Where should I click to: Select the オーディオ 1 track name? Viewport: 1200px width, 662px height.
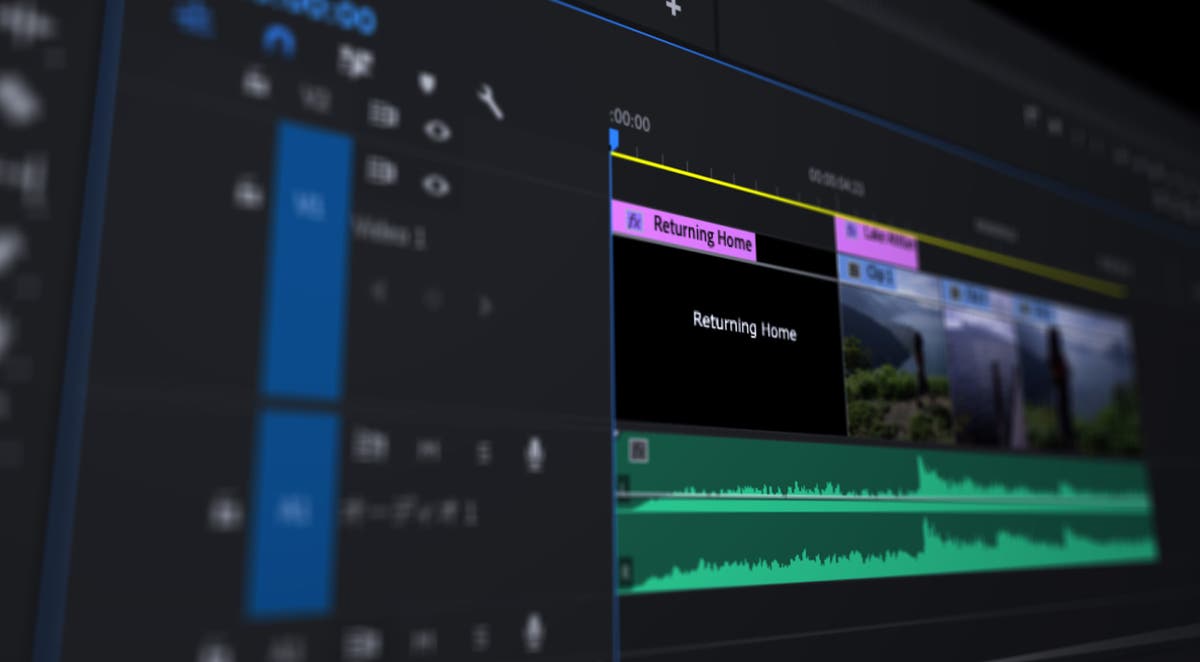point(410,513)
